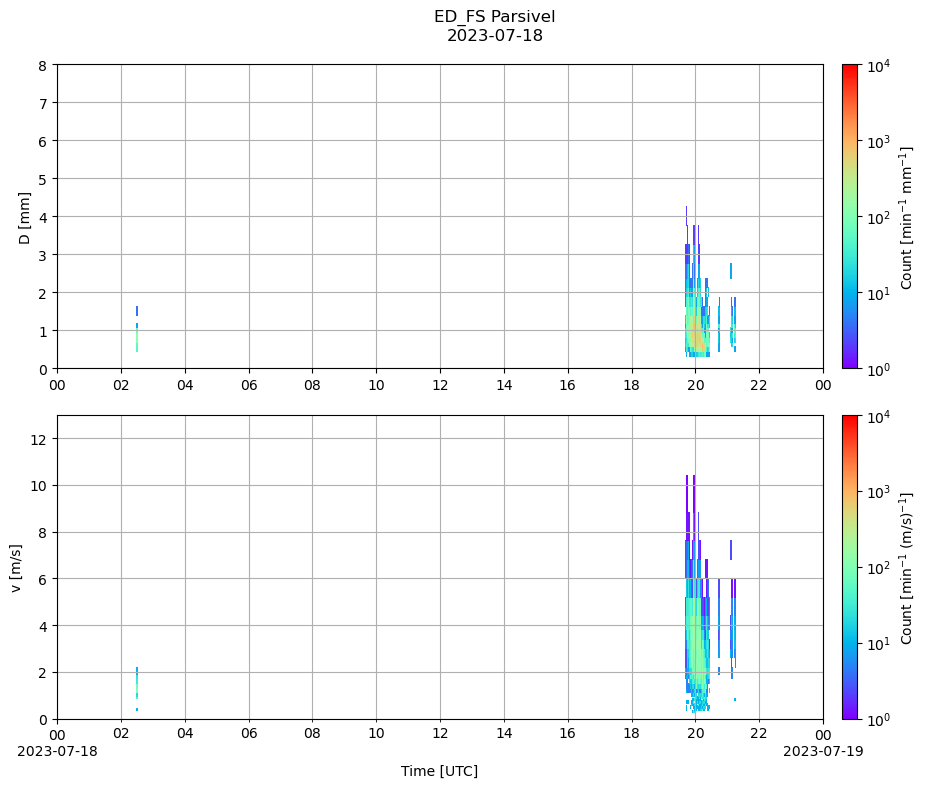
Task: Click time tick '20' under the D [mm] plot
Action: coord(696,385)
